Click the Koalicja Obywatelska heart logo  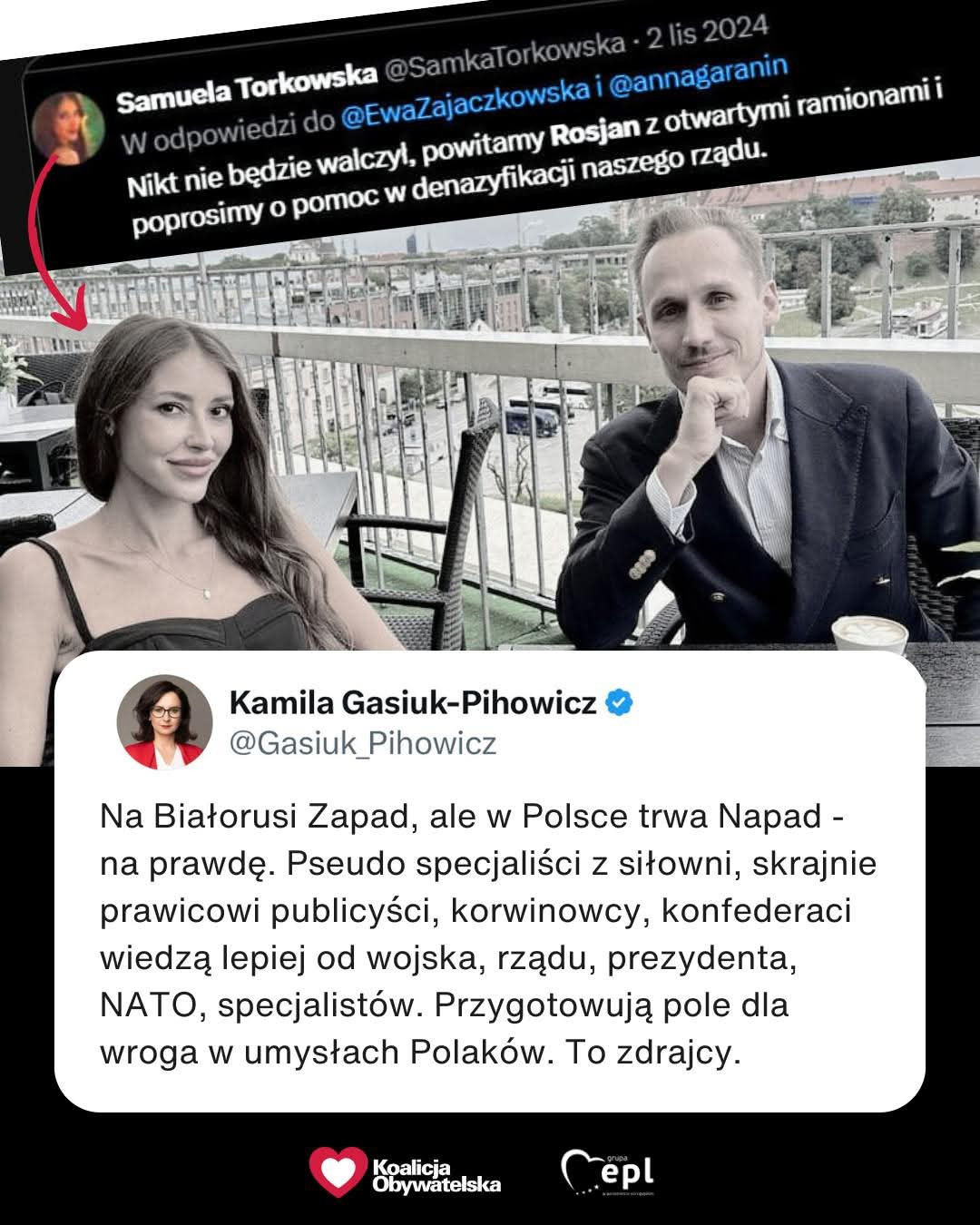[x=335, y=1172]
